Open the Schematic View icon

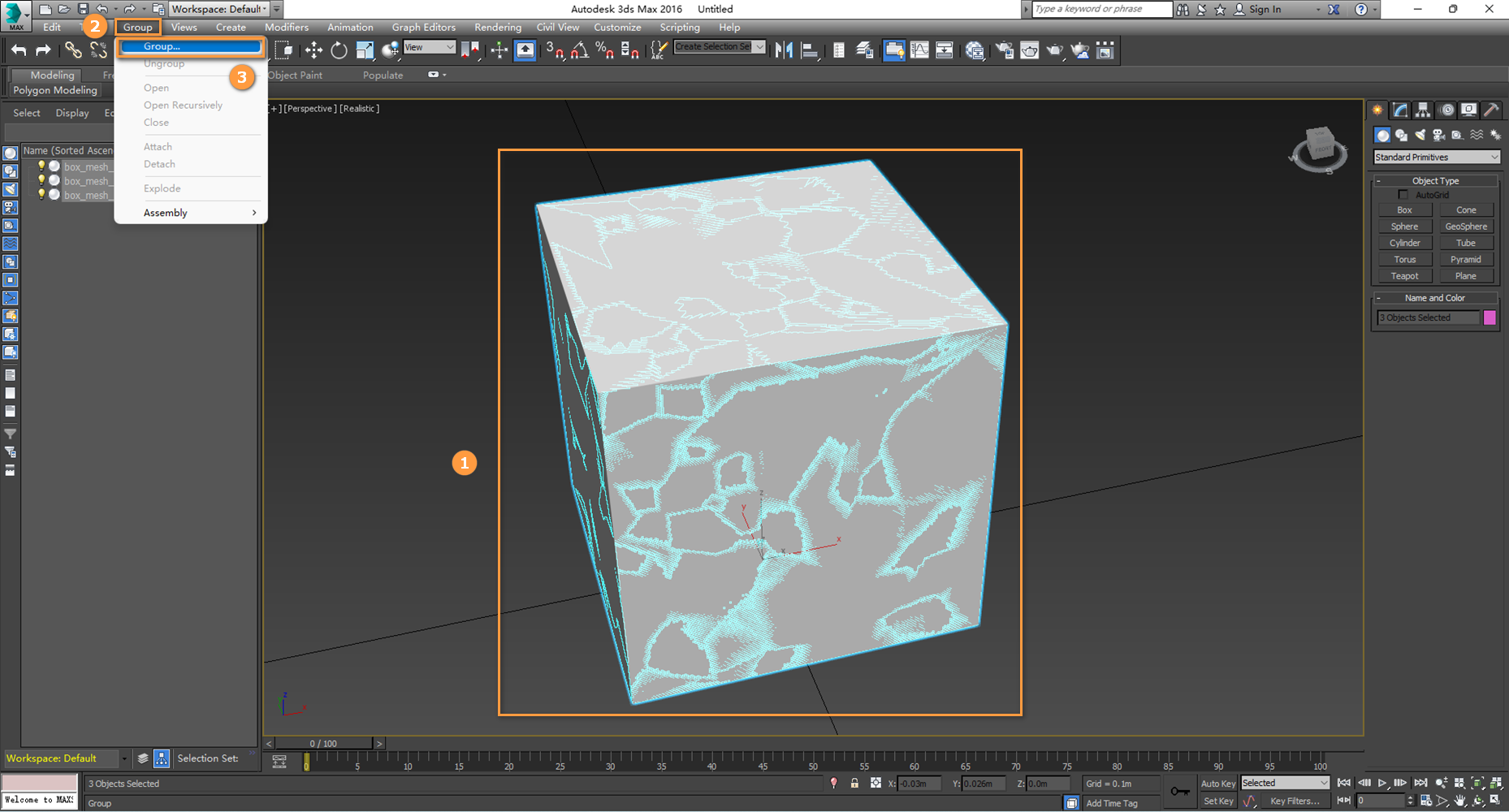point(945,50)
